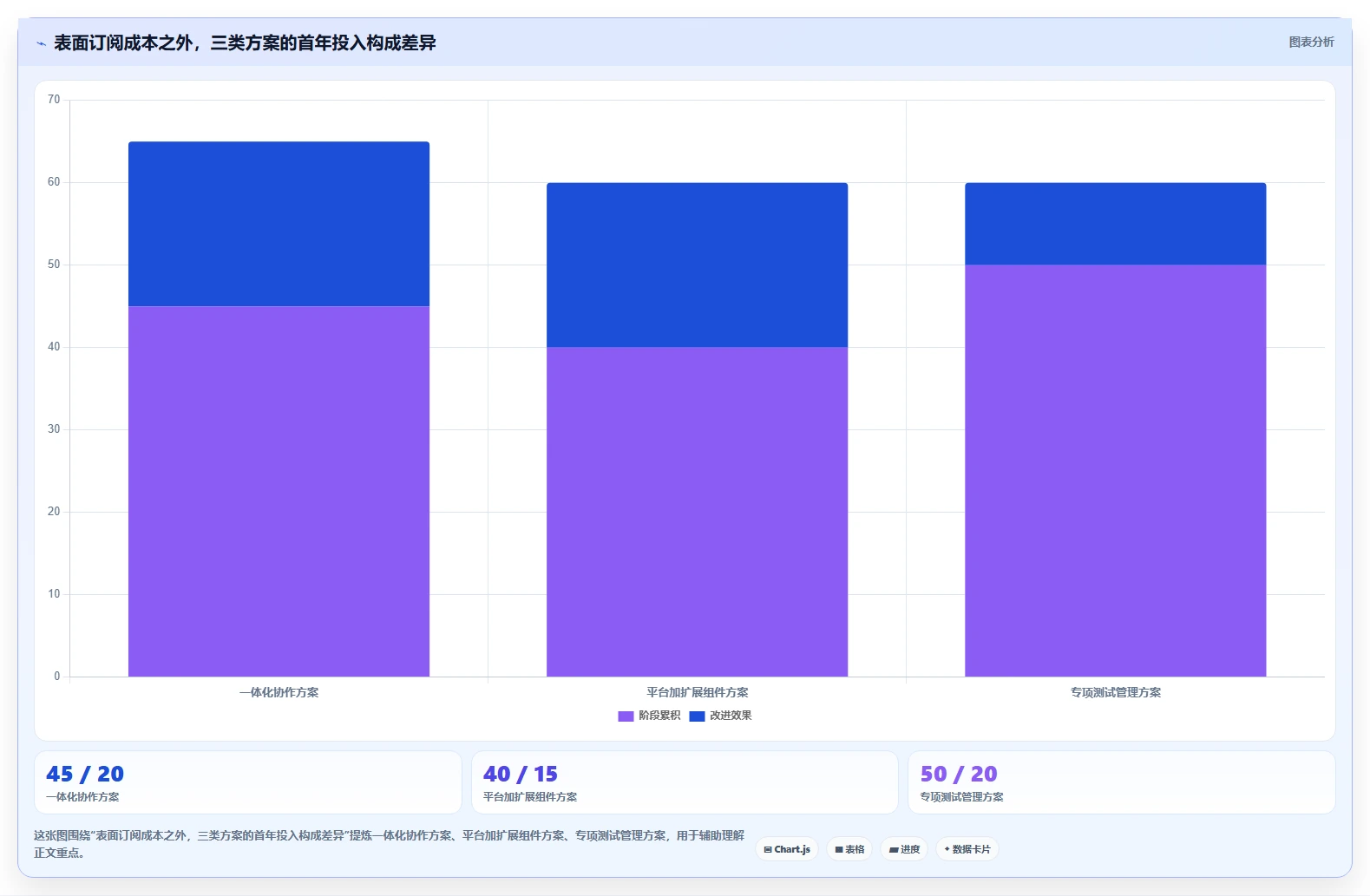The image size is (1370, 896).
Task: Click the purple bar segment for 专项测试管理方案
Action: coord(1115,470)
